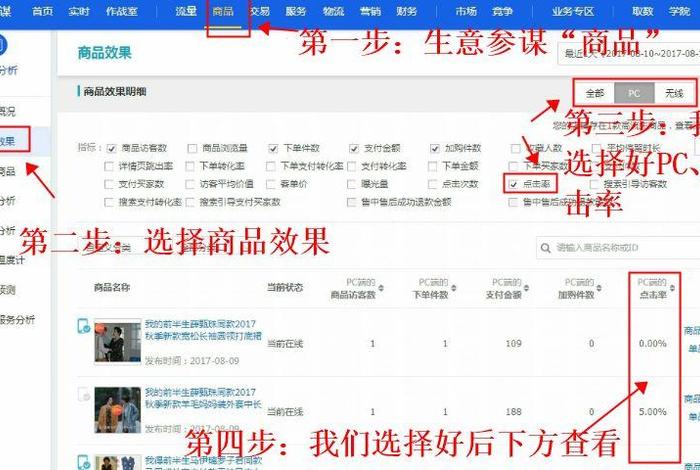Image resolution: width=700 pixels, height=470 pixels.
Task: Open 服务 in top navigation
Action: click(296, 11)
